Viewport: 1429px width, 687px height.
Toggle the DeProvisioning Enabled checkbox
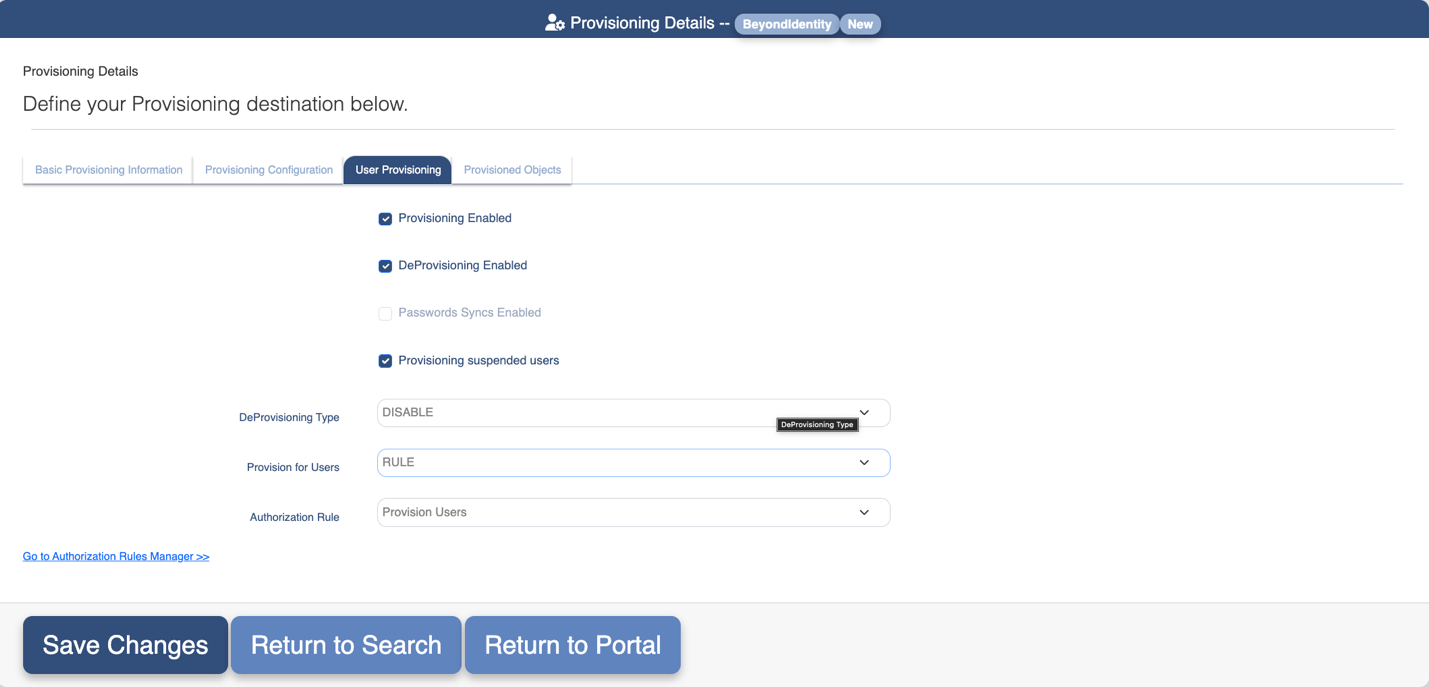point(385,266)
